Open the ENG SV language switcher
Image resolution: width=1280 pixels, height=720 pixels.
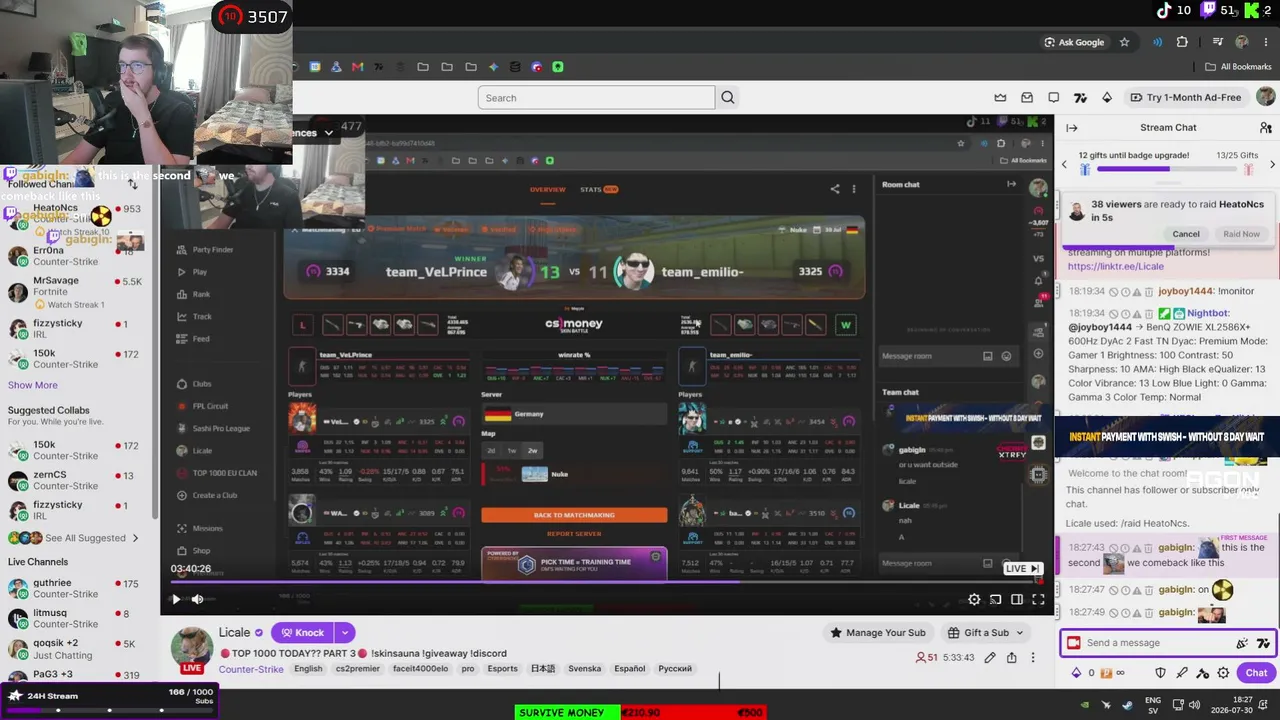(x=1153, y=705)
